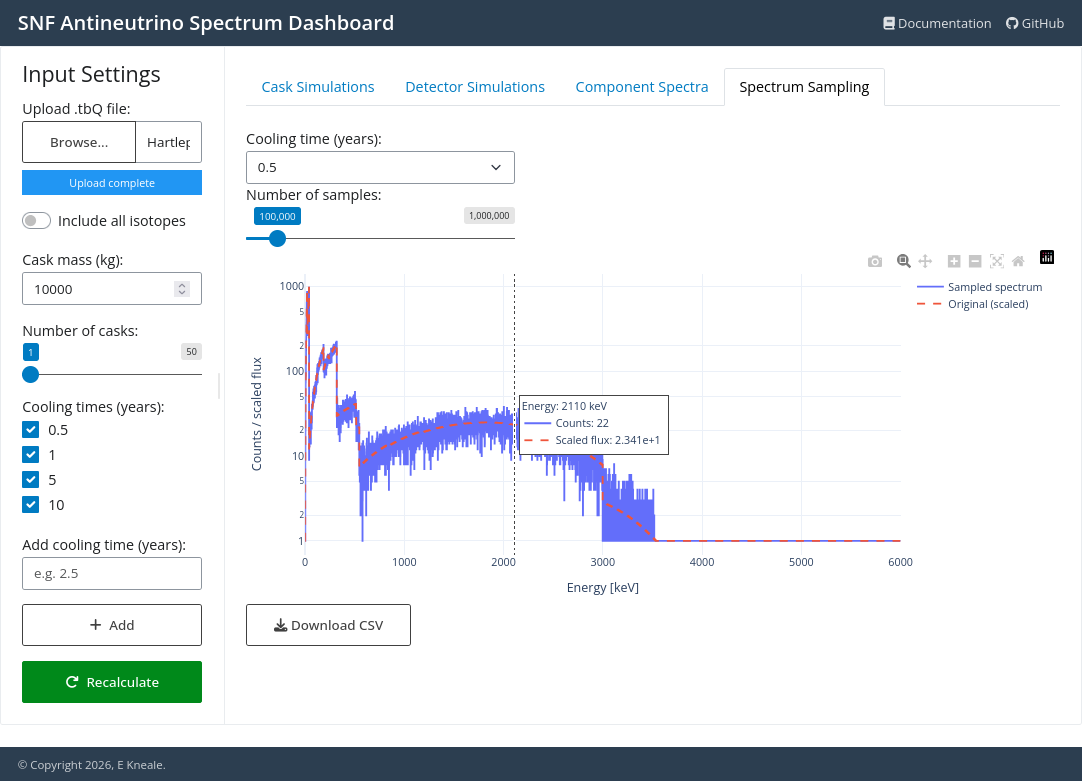Uncheck the 10 years cooling time

point(30,504)
